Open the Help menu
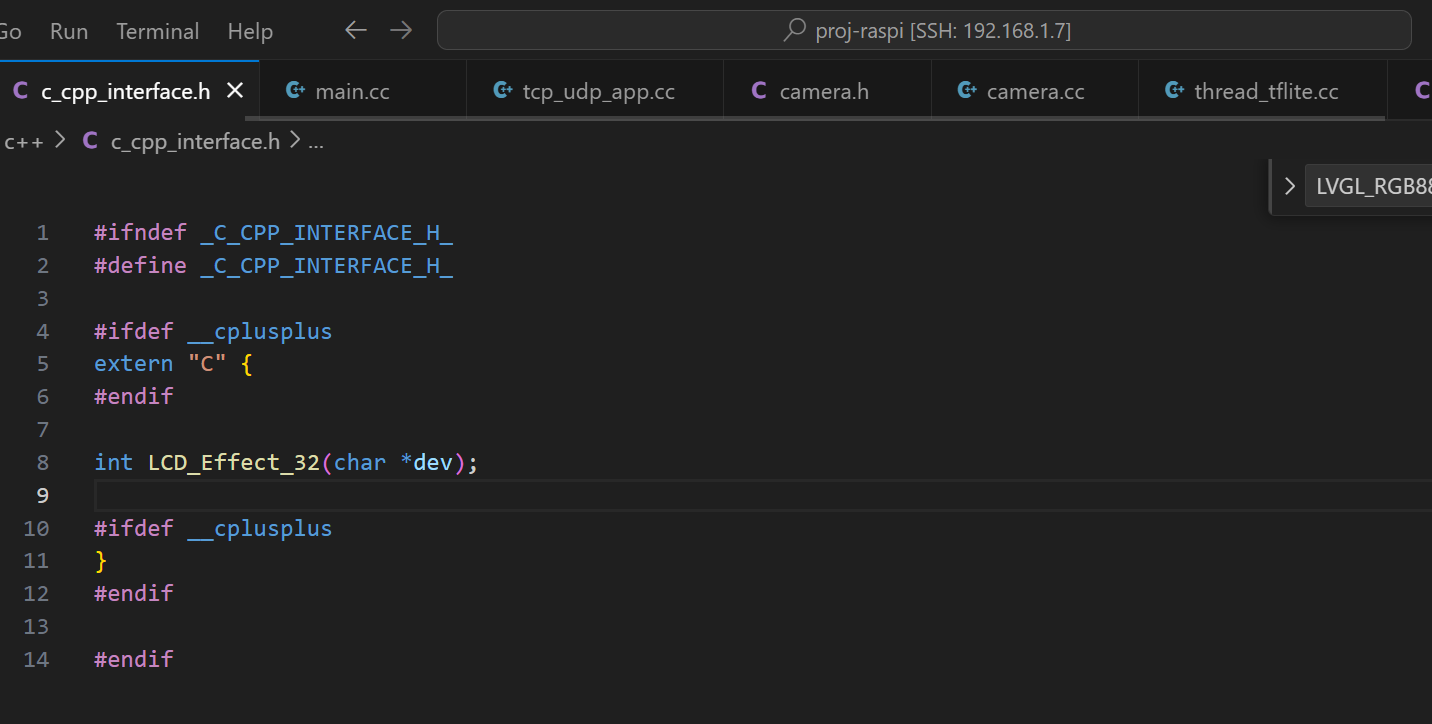The height and width of the screenshot is (724, 1432). [250, 31]
